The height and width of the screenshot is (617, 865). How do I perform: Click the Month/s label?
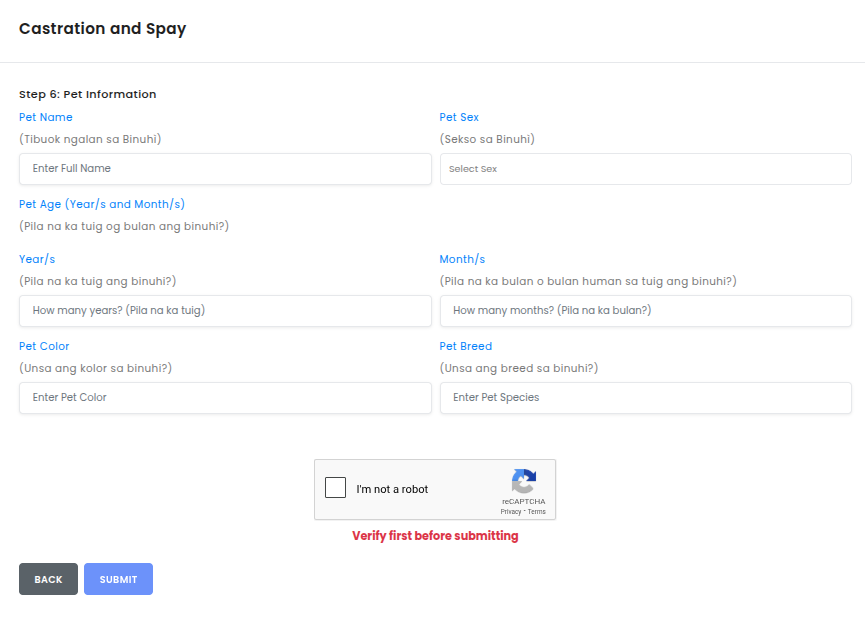pyautogui.click(x=462, y=260)
